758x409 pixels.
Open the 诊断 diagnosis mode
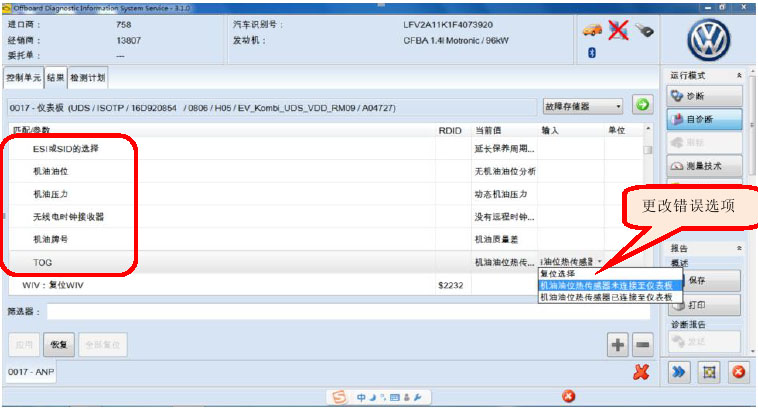[704, 96]
